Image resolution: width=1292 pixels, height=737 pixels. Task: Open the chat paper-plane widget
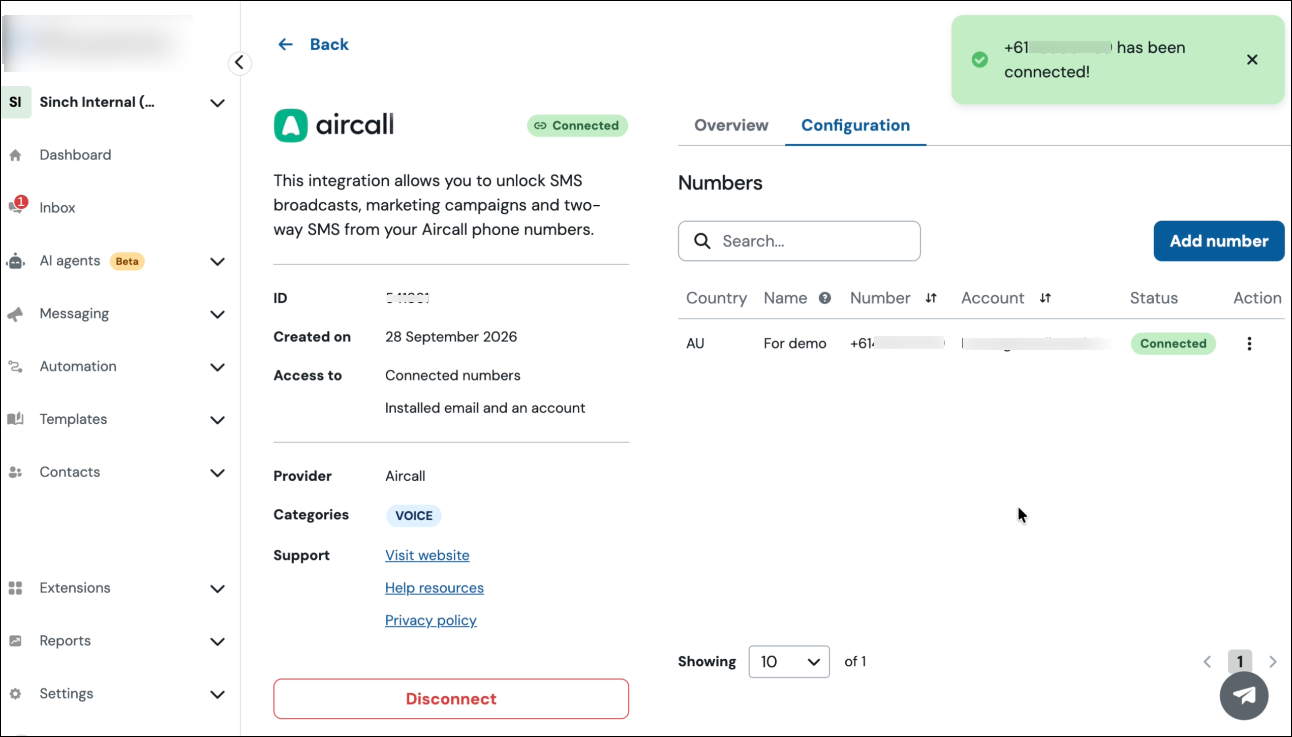tap(1244, 695)
